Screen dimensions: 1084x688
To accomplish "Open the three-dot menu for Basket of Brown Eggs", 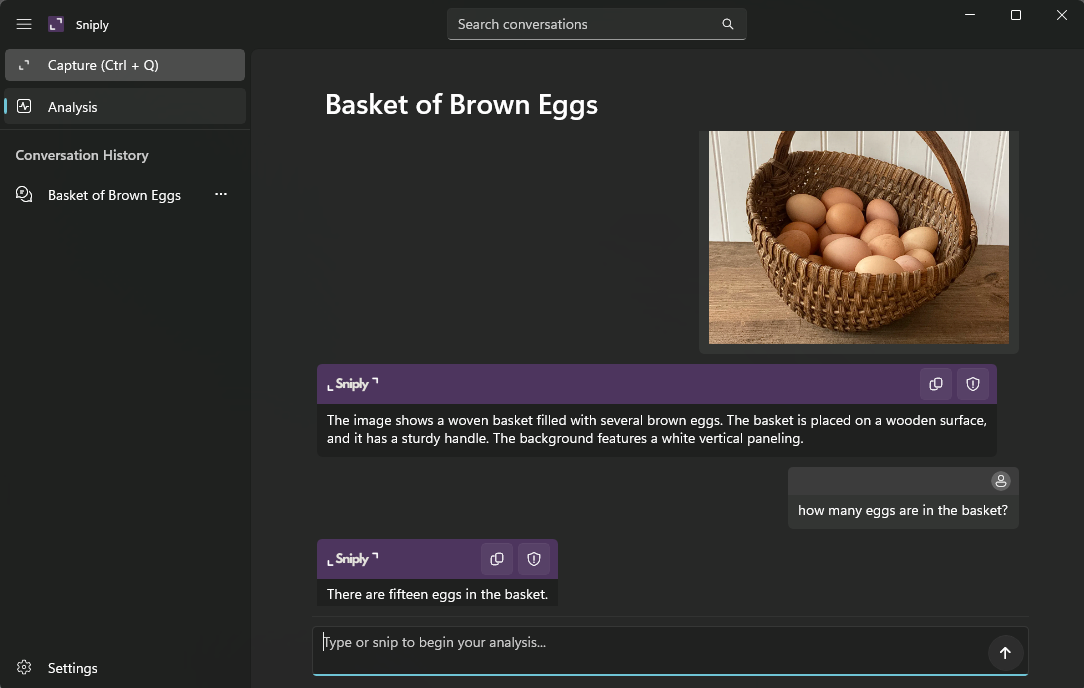I will tap(221, 194).
